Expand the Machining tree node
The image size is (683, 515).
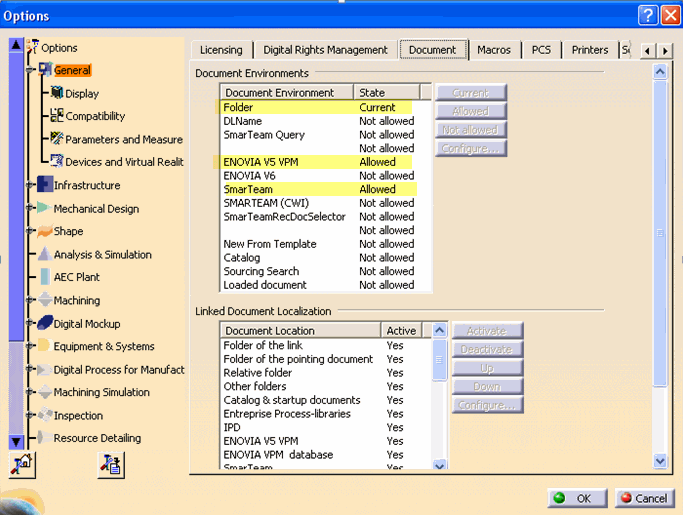pyautogui.click(x=30, y=300)
